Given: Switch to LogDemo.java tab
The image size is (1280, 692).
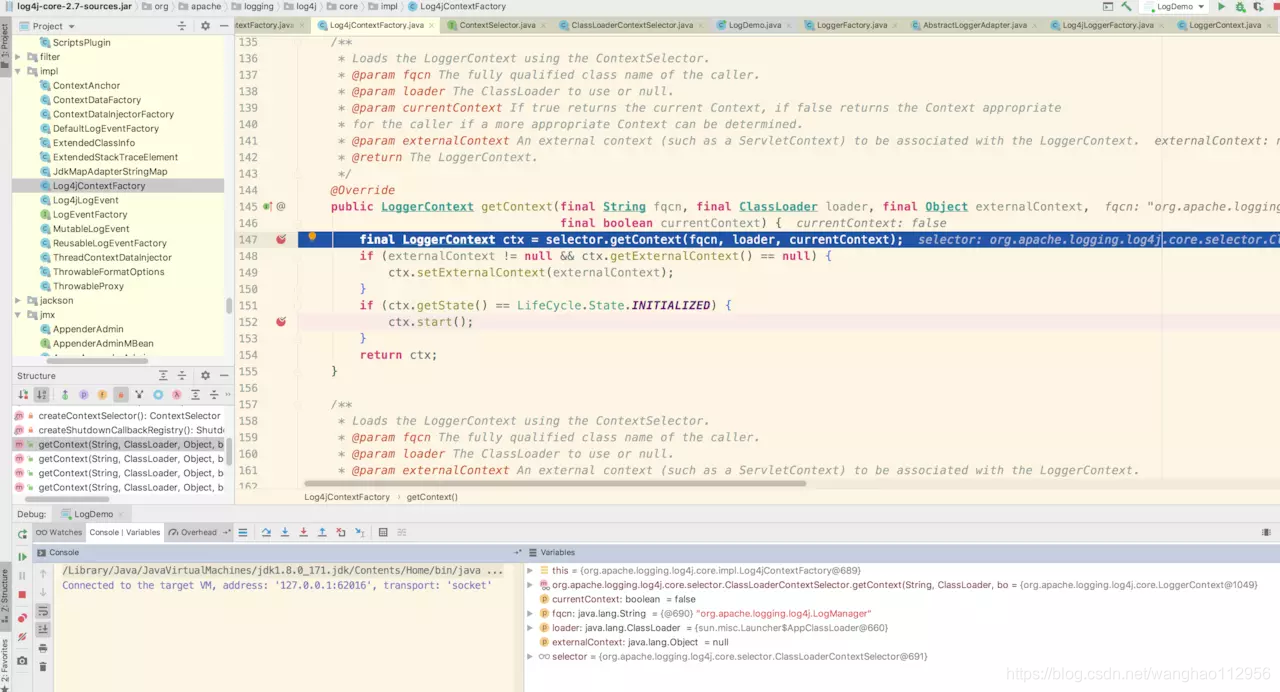Looking at the screenshot, I should tap(754, 25).
